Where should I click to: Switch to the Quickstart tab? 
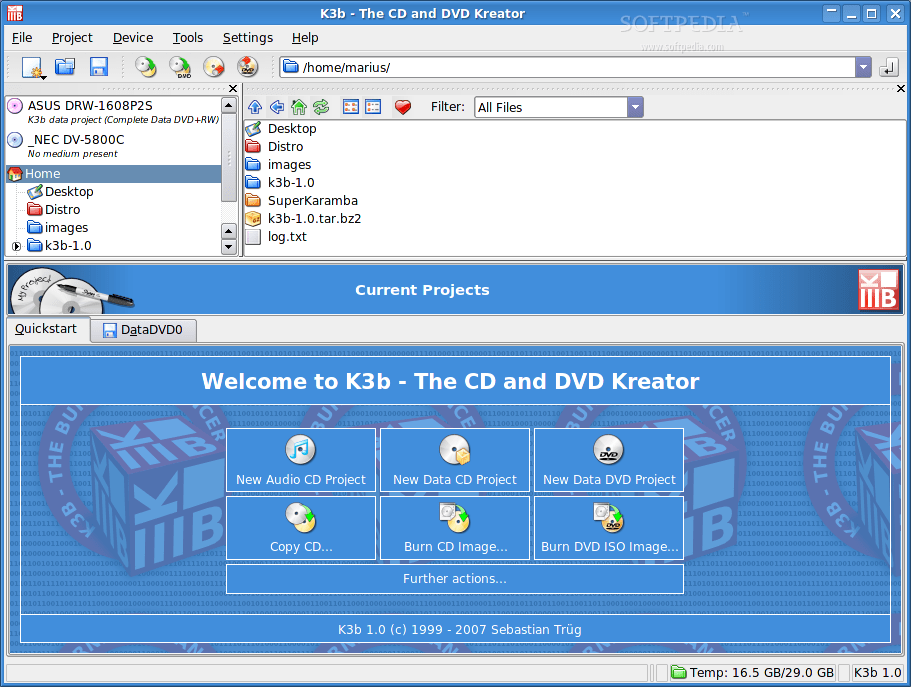46,329
